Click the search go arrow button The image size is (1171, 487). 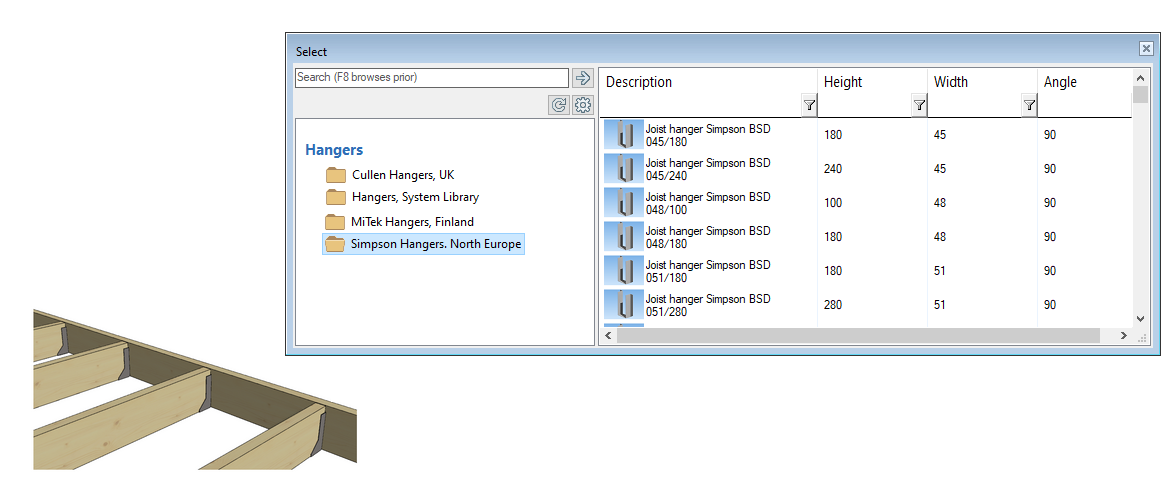[583, 78]
